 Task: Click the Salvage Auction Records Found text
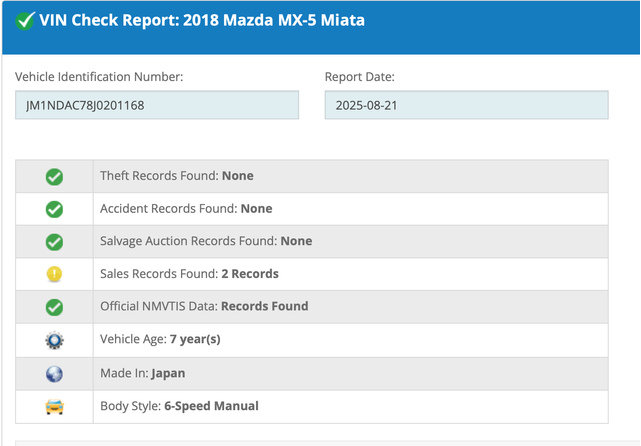coord(206,241)
